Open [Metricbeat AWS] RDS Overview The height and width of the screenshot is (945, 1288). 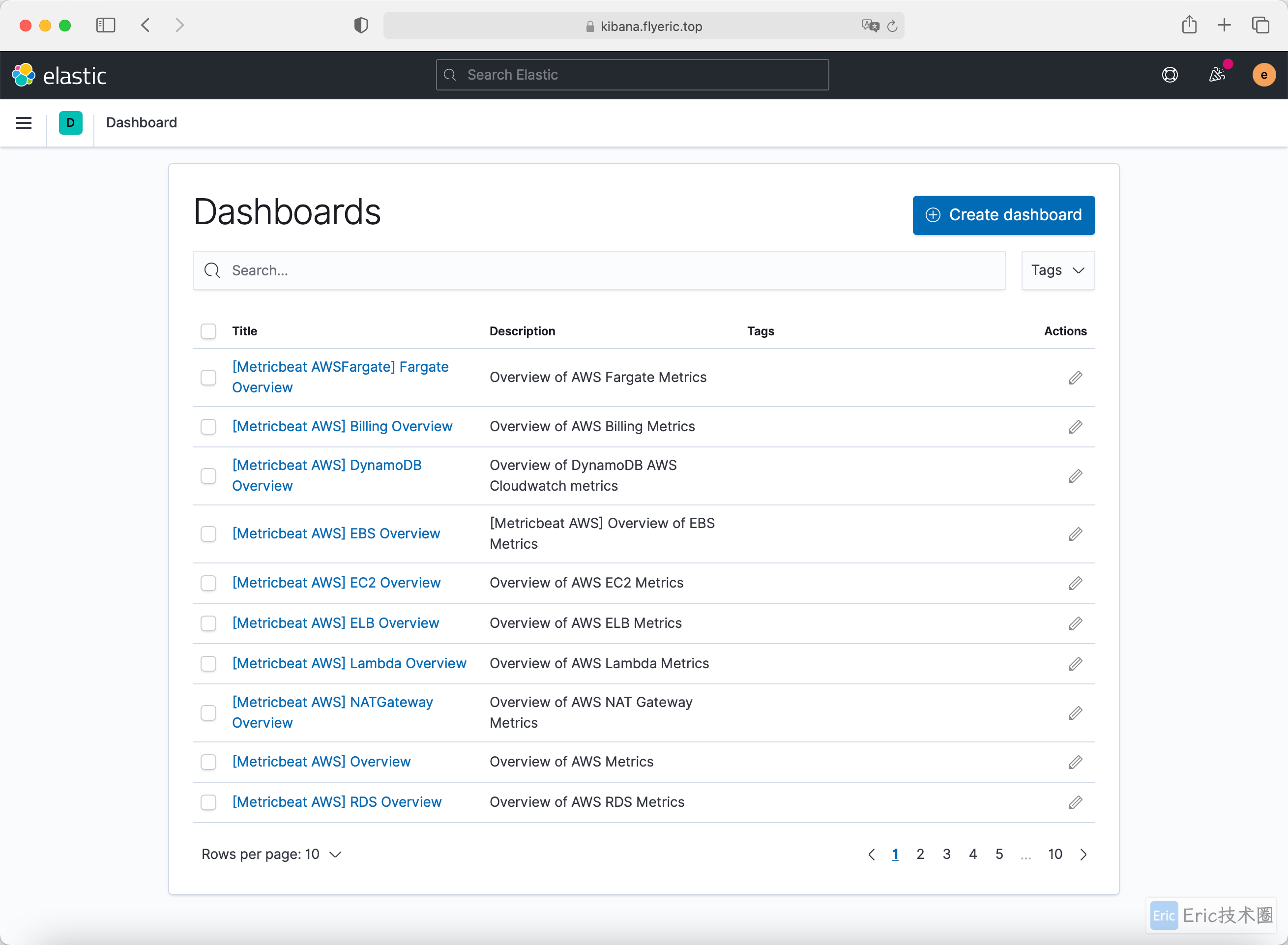coord(336,802)
